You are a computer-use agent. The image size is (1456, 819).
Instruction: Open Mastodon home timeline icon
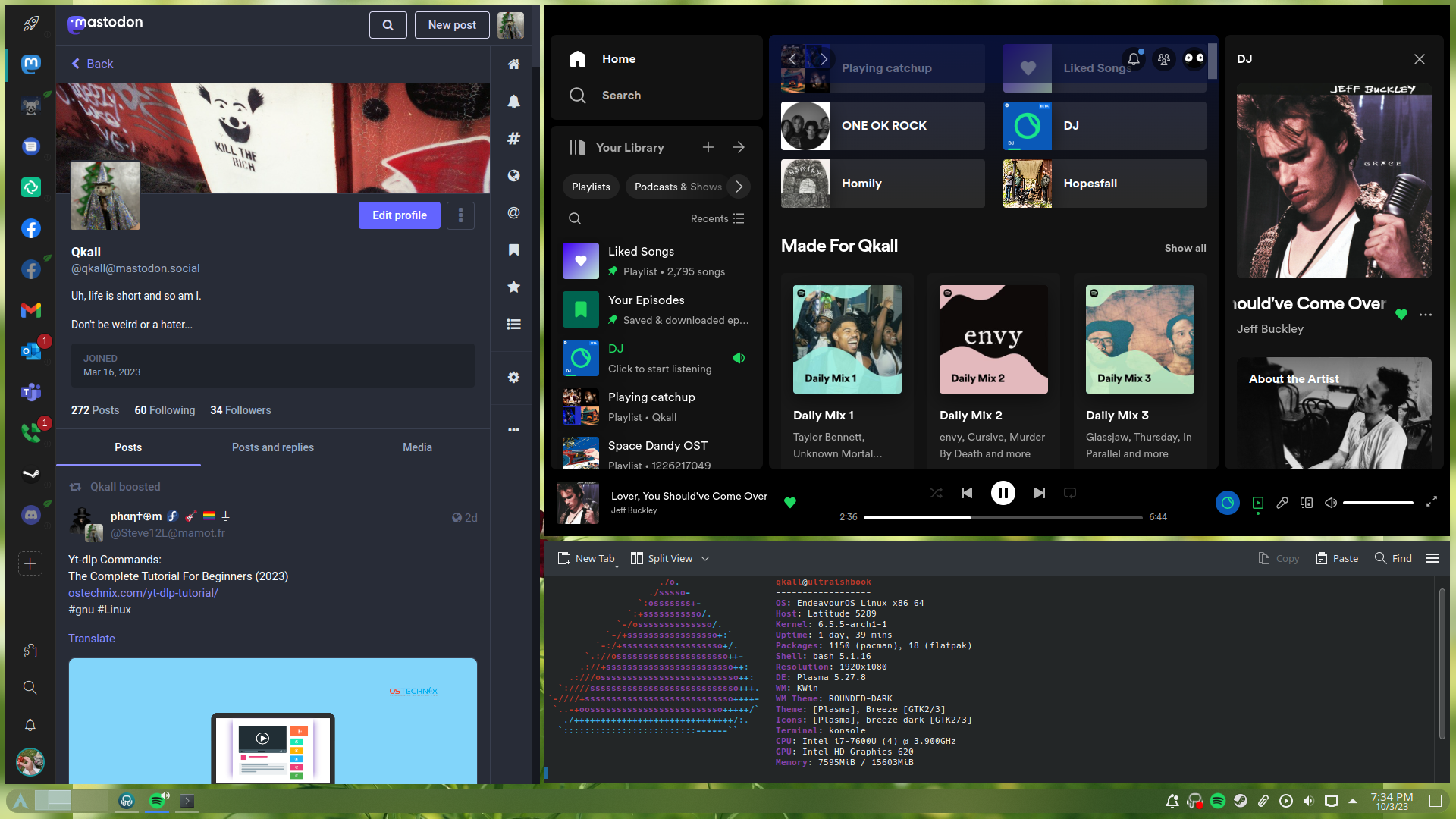coord(513,64)
